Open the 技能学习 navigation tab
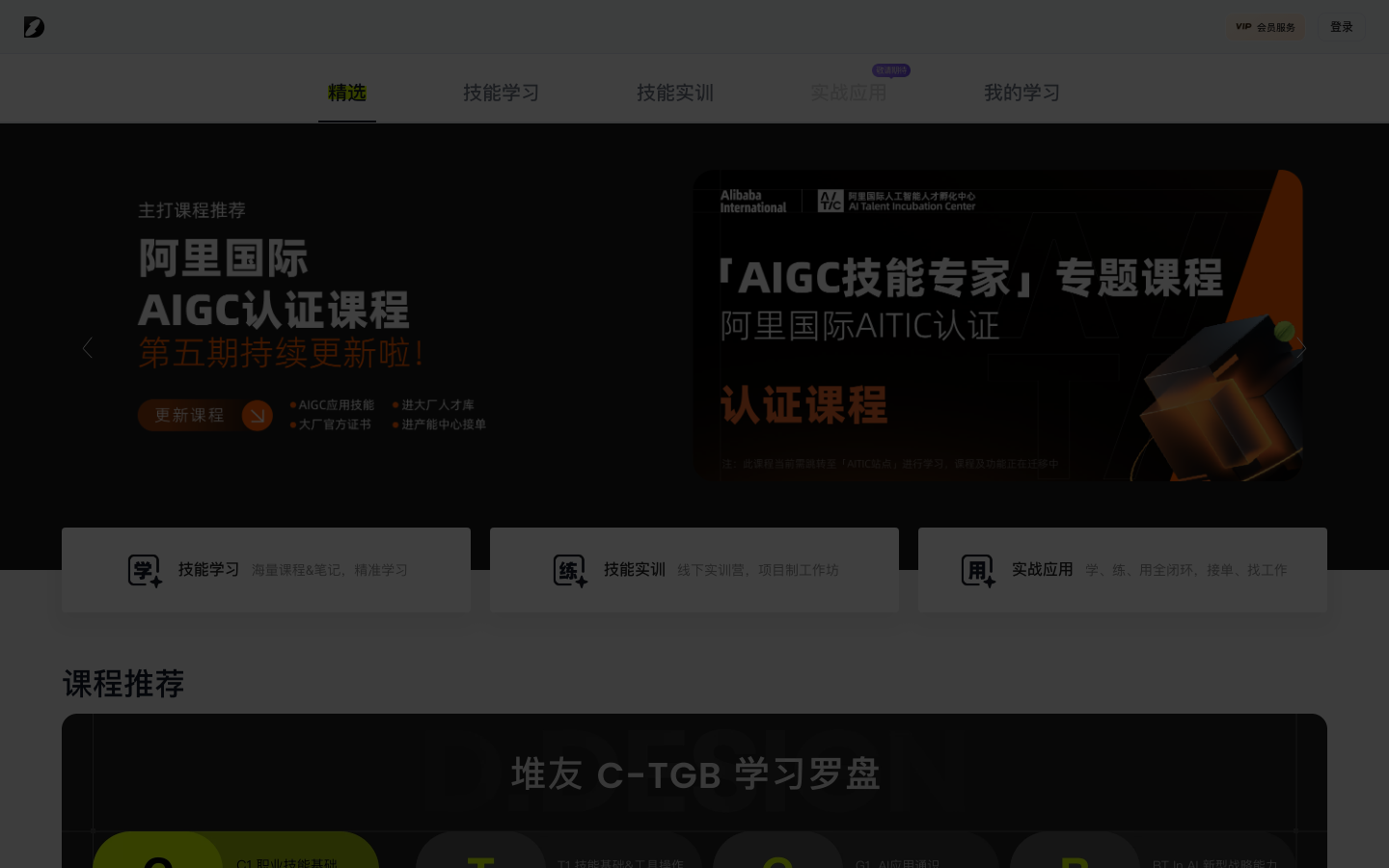 502,93
